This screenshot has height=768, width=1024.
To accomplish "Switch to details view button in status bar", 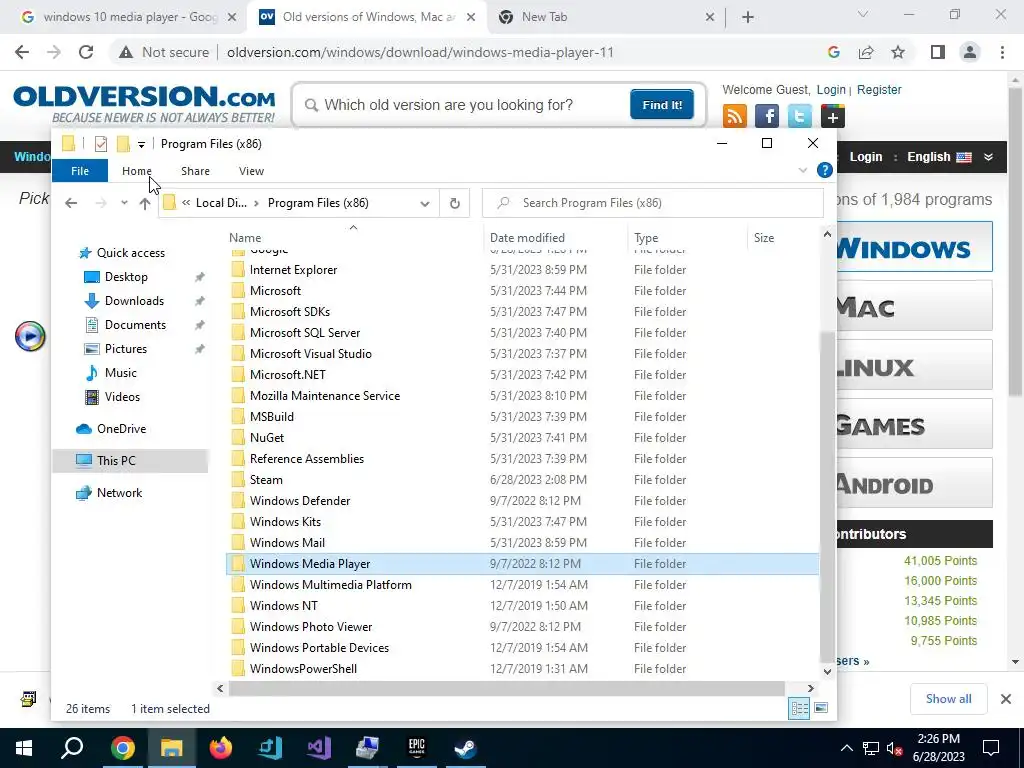I will pyautogui.click(x=799, y=708).
